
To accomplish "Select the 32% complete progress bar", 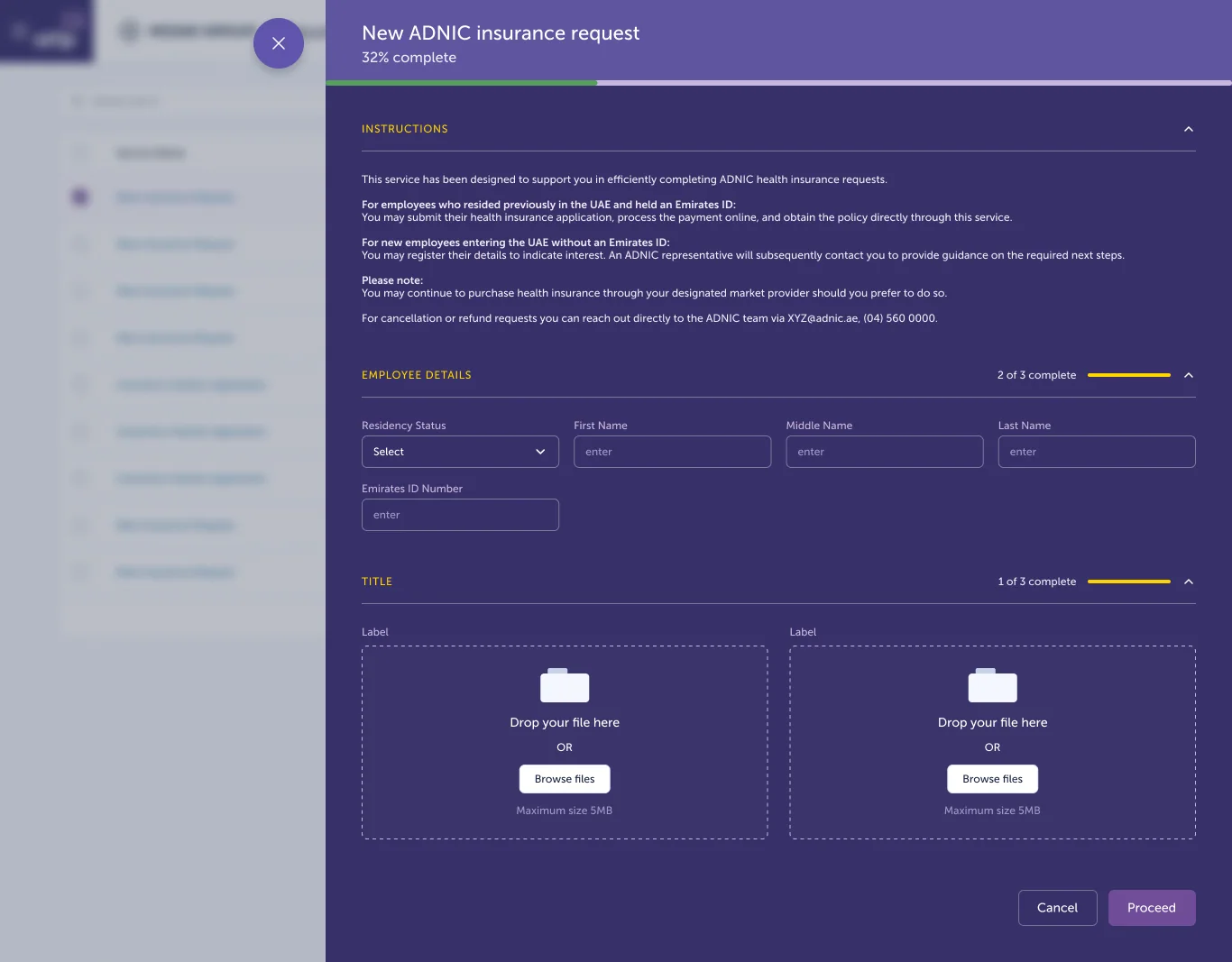I will coord(778,83).
